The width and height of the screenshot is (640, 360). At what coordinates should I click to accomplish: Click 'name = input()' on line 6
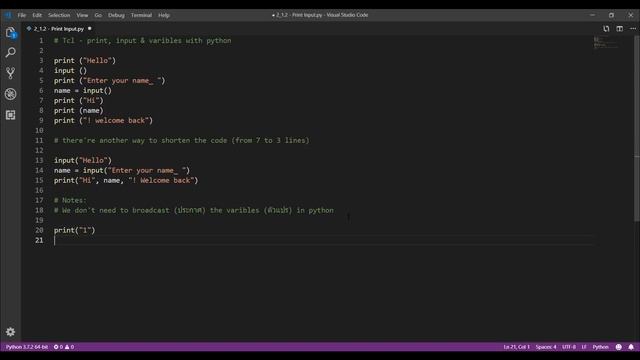click(x=82, y=91)
